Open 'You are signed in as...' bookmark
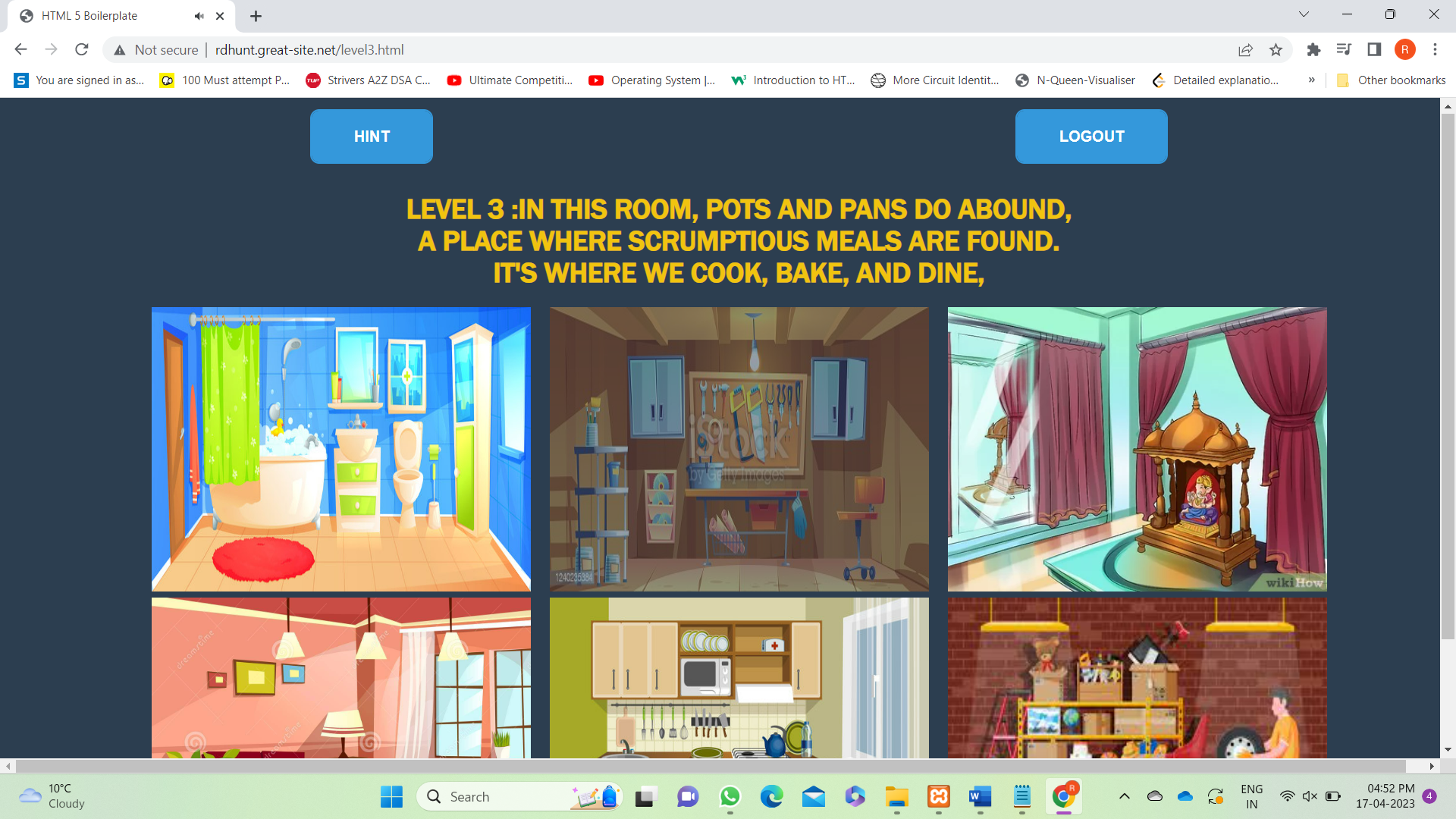Viewport: 1456px width, 819px height. pos(79,80)
